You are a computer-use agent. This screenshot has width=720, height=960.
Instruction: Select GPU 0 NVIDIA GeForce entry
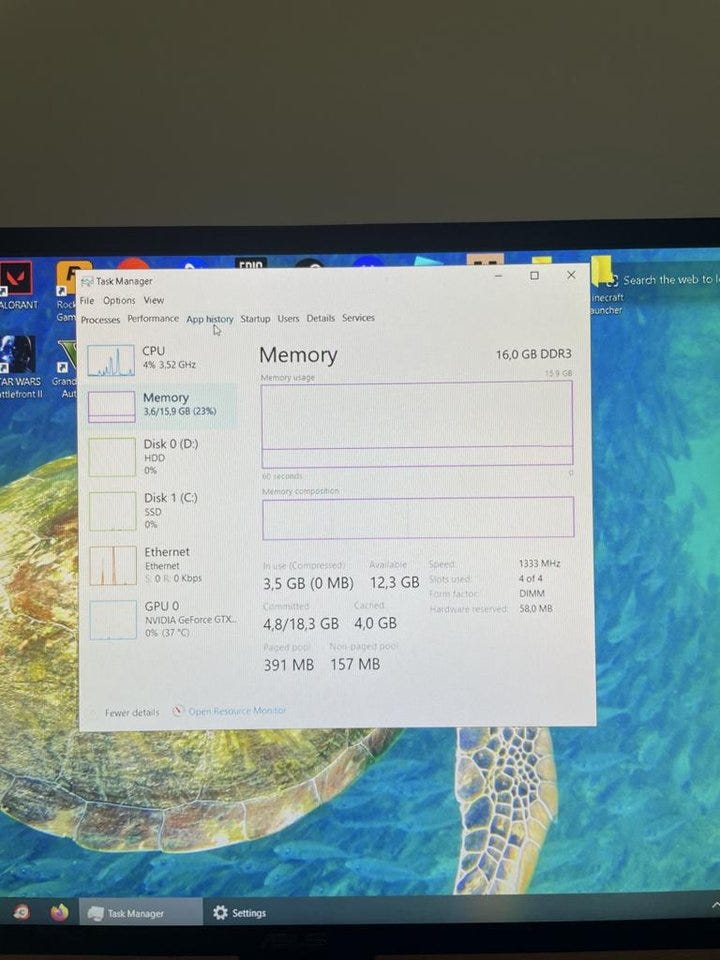coord(162,619)
